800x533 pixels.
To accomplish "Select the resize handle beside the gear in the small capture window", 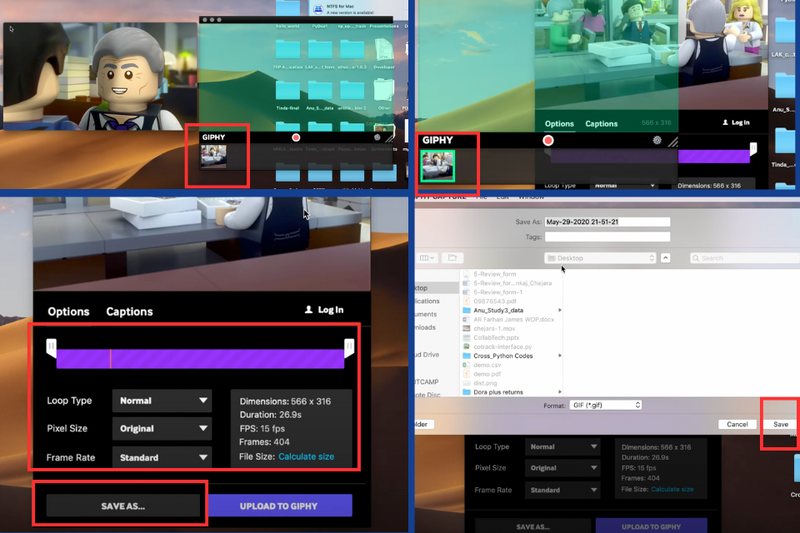I will (x=389, y=138).
